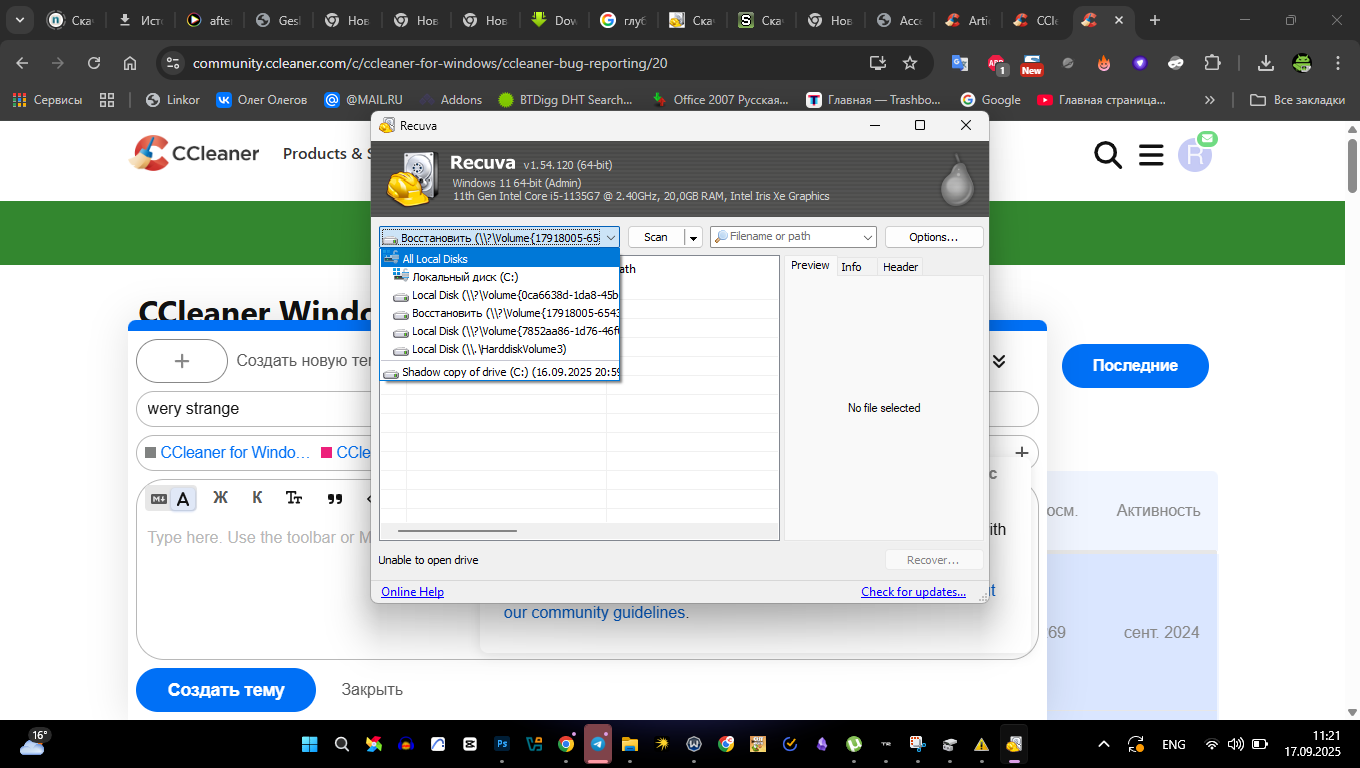This screenshot has height=768, width=1360.
Task: Open the text size Tт icon
Action: (294, 498)
